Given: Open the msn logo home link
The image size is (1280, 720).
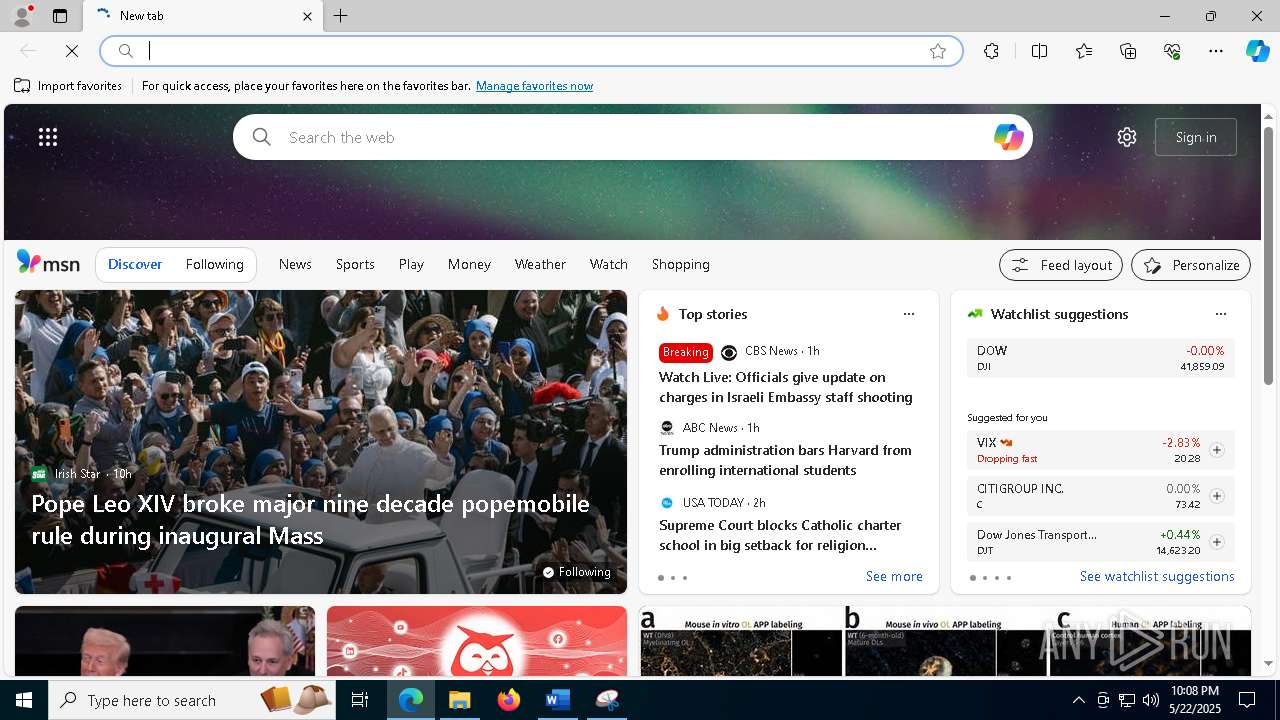Looking at the screenshot, I should click(48, 263).
